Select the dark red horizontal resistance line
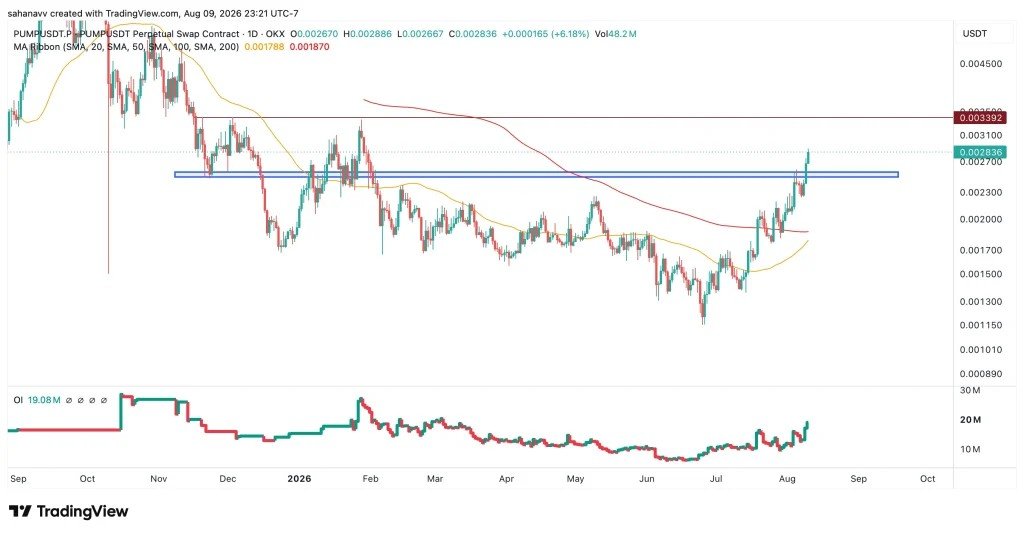 [577, 118]
